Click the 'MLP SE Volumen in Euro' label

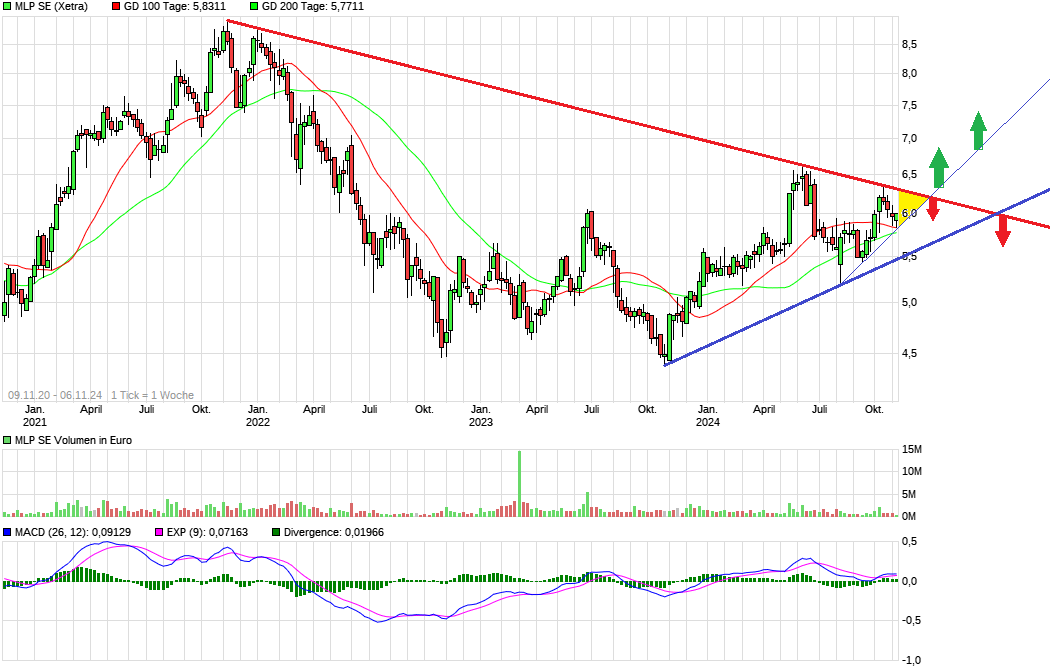75,438
